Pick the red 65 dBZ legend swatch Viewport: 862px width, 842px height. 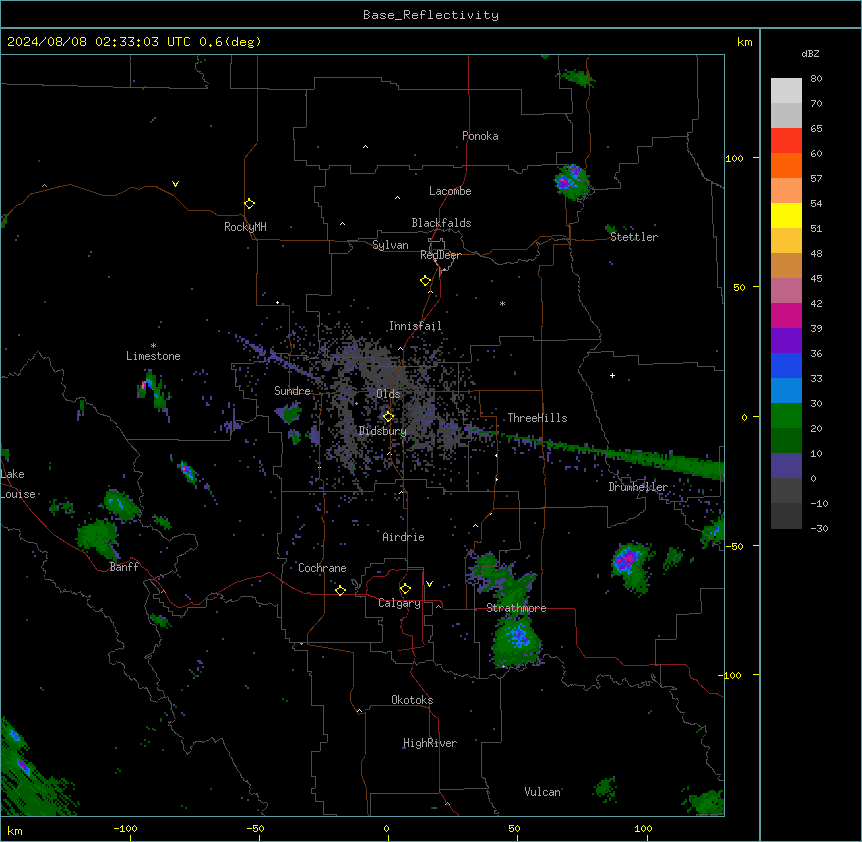click(x=786, y=141)
